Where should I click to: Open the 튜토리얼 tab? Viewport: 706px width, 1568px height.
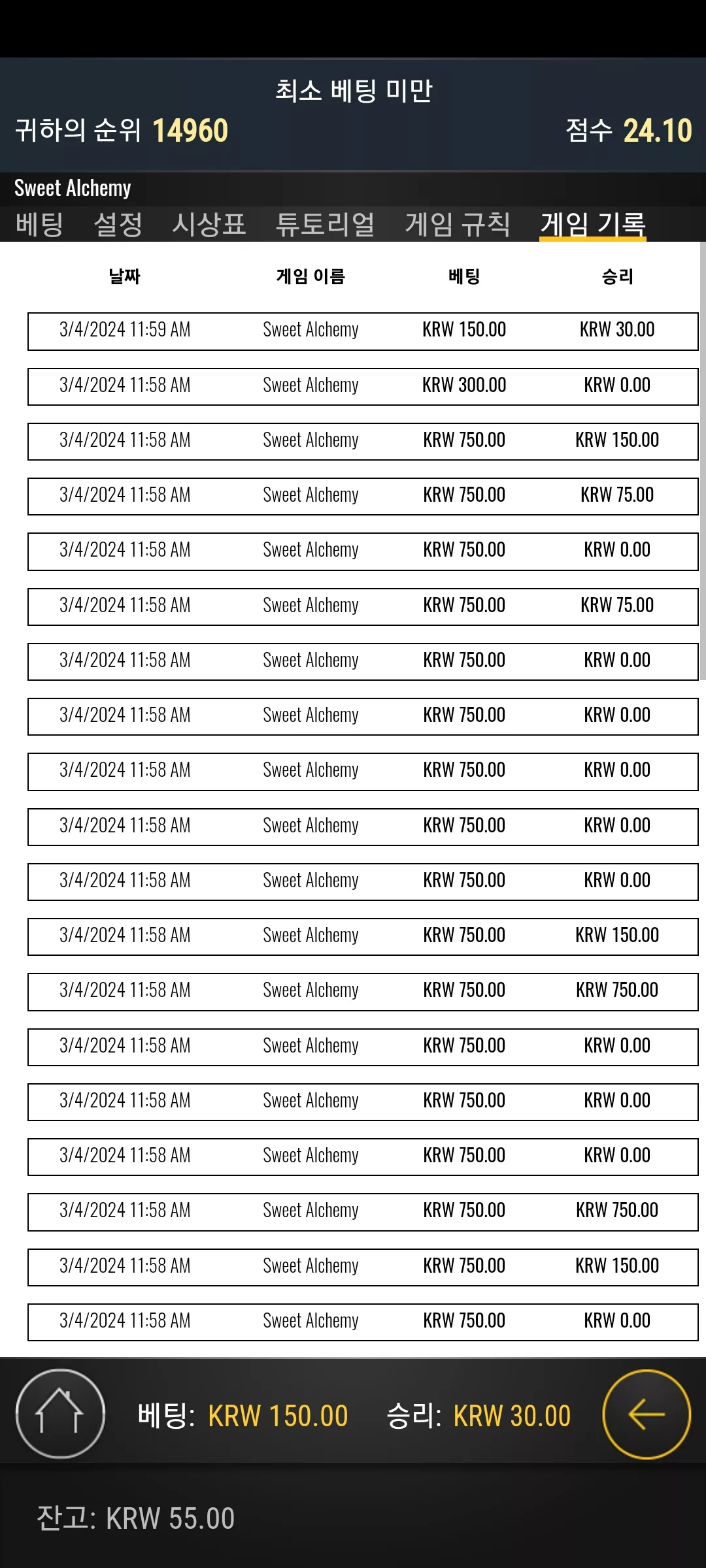click(325, 224)
